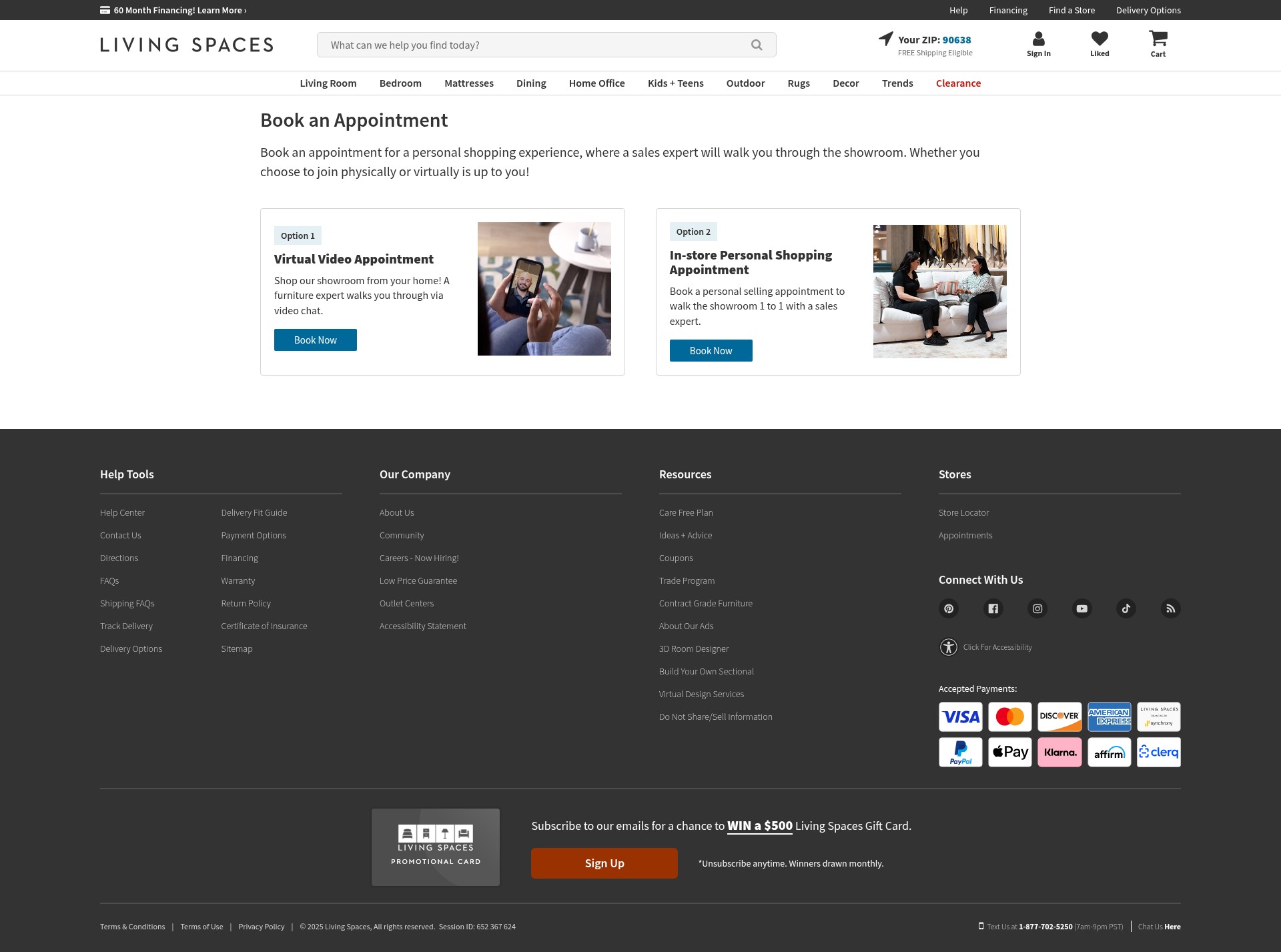
Task: Open Delivery Options in top bar
Action: [1148, 10]
